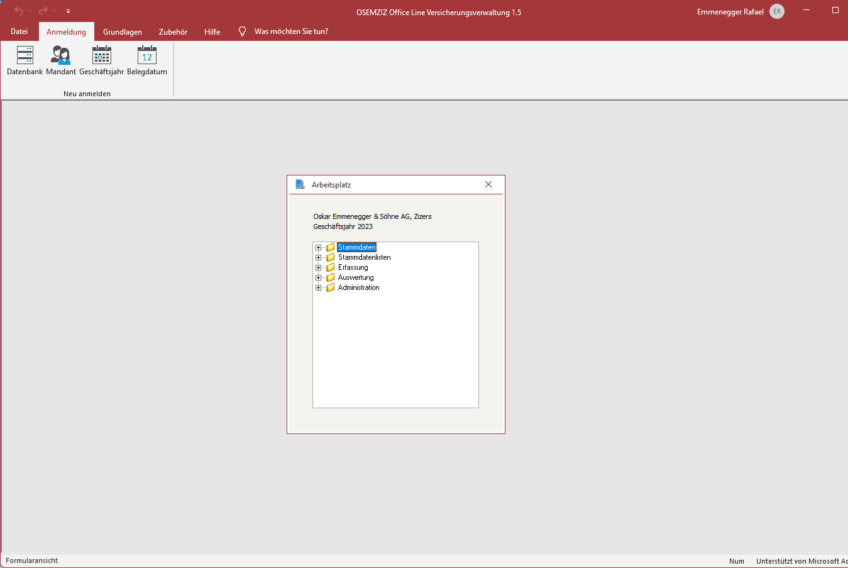Expand the Stammdaten tree node
The height and width of the screenshot is (568, 848).
[318, 247]
